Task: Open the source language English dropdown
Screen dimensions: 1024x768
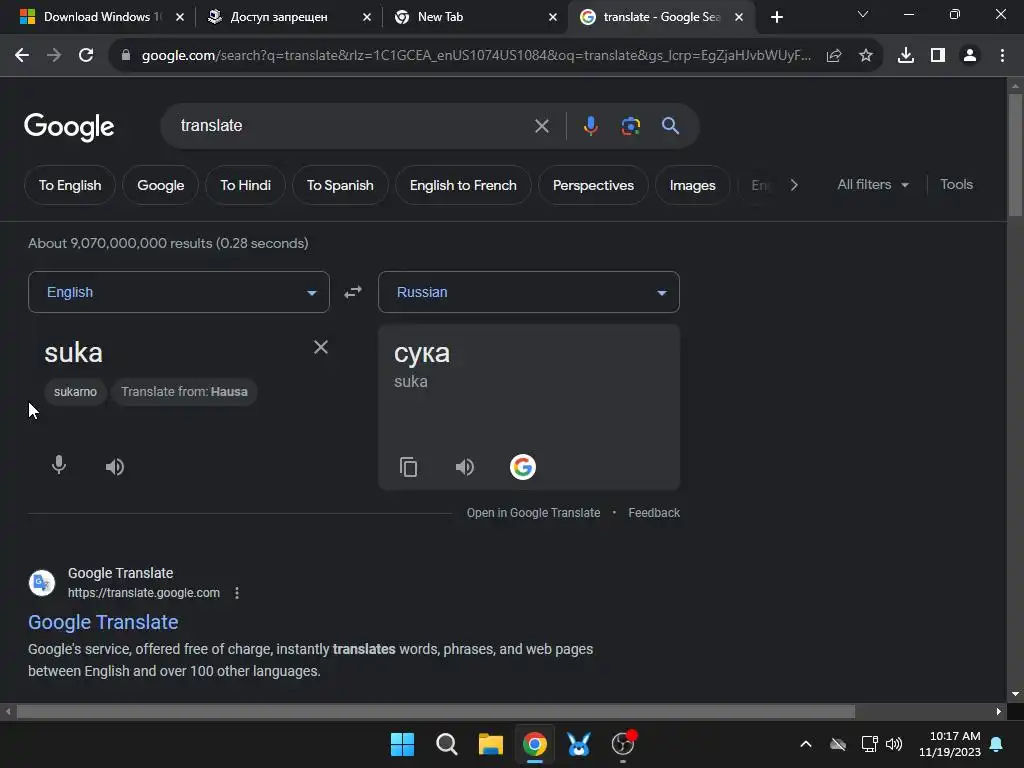Action: (x=179, y=292)
